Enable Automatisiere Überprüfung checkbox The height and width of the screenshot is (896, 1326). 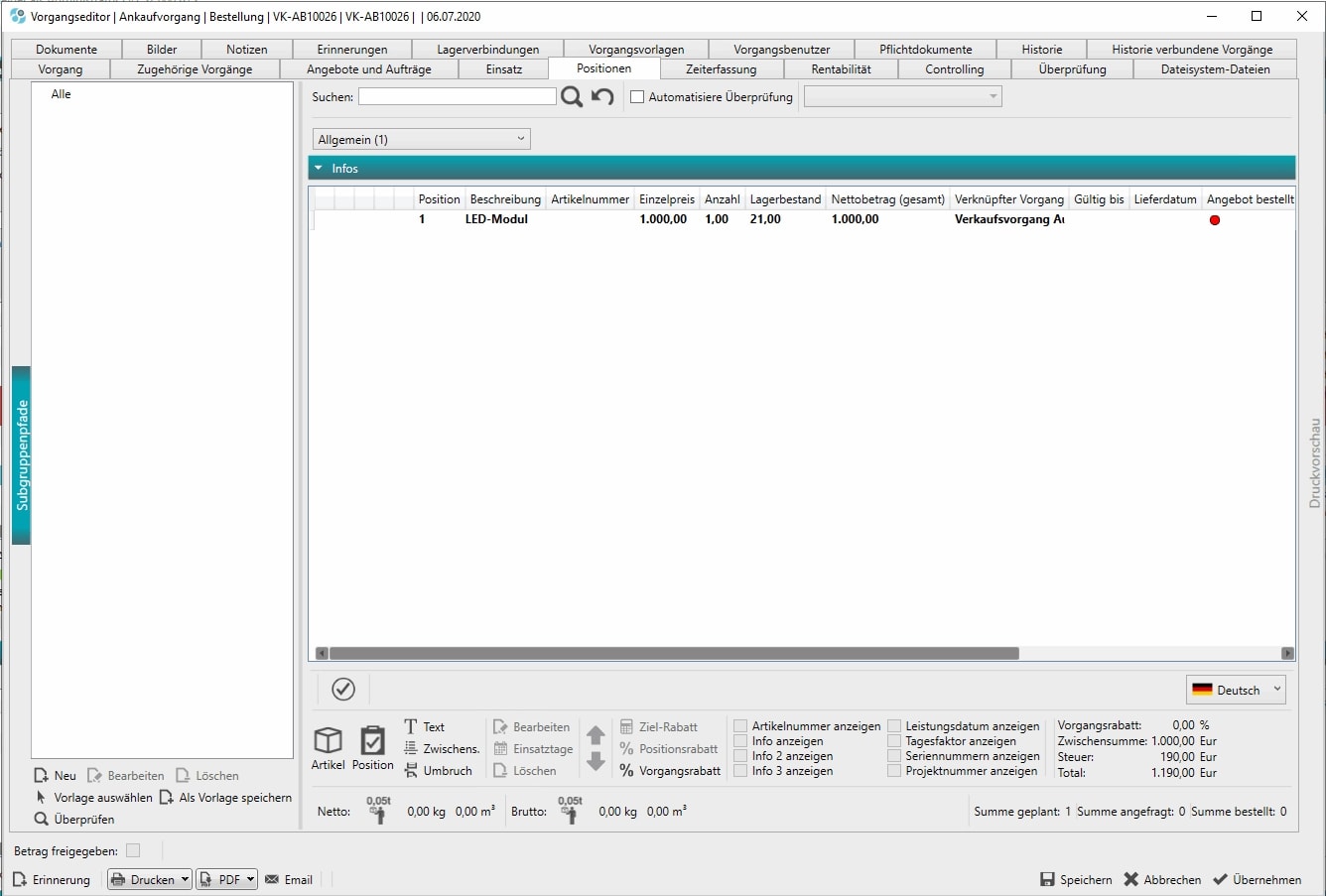(x=637, y=96)
